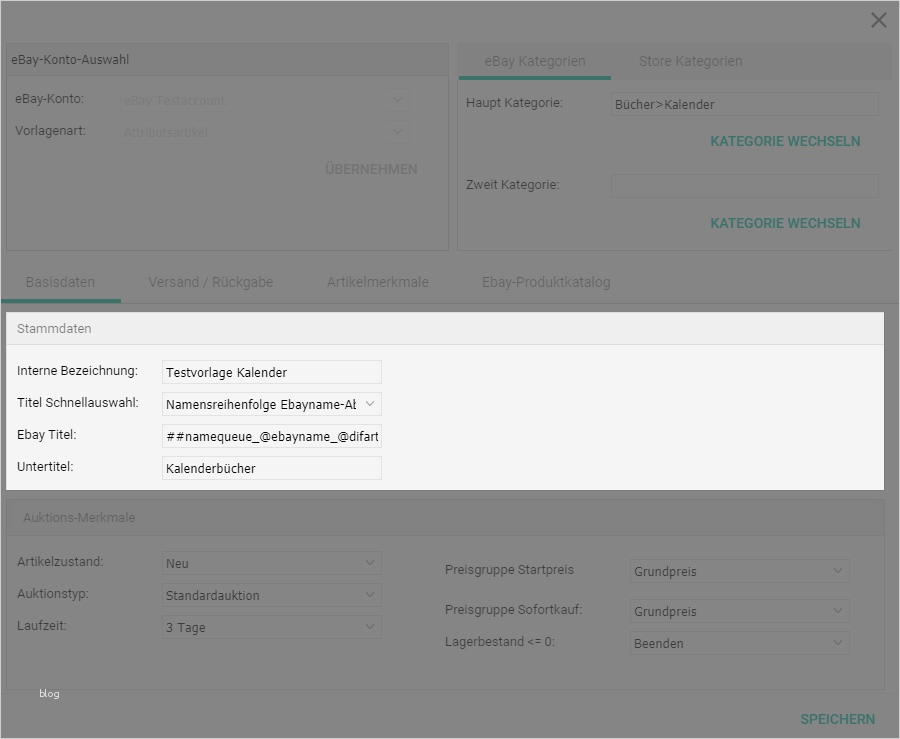Open the Artikelzustand dropdown
Screen dimensions: 900x739
(271, 563)
